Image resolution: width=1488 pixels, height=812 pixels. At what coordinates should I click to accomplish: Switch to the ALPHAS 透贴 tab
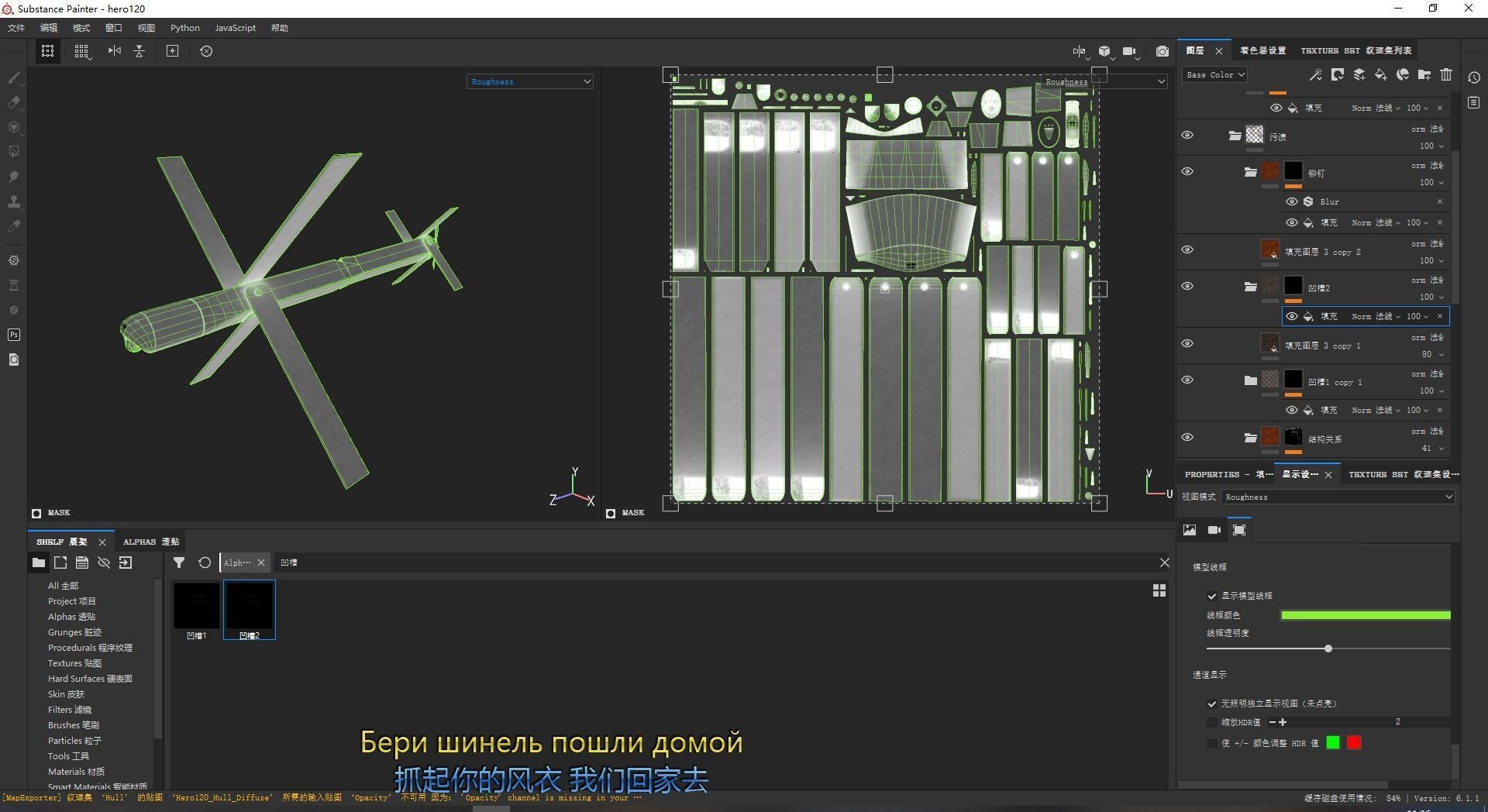coord(151,542)
